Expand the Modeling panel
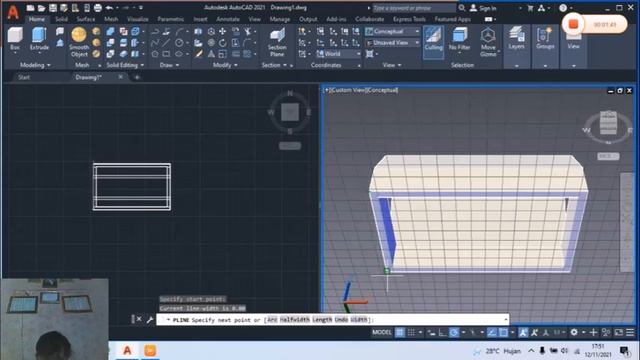 pos(35,65)
